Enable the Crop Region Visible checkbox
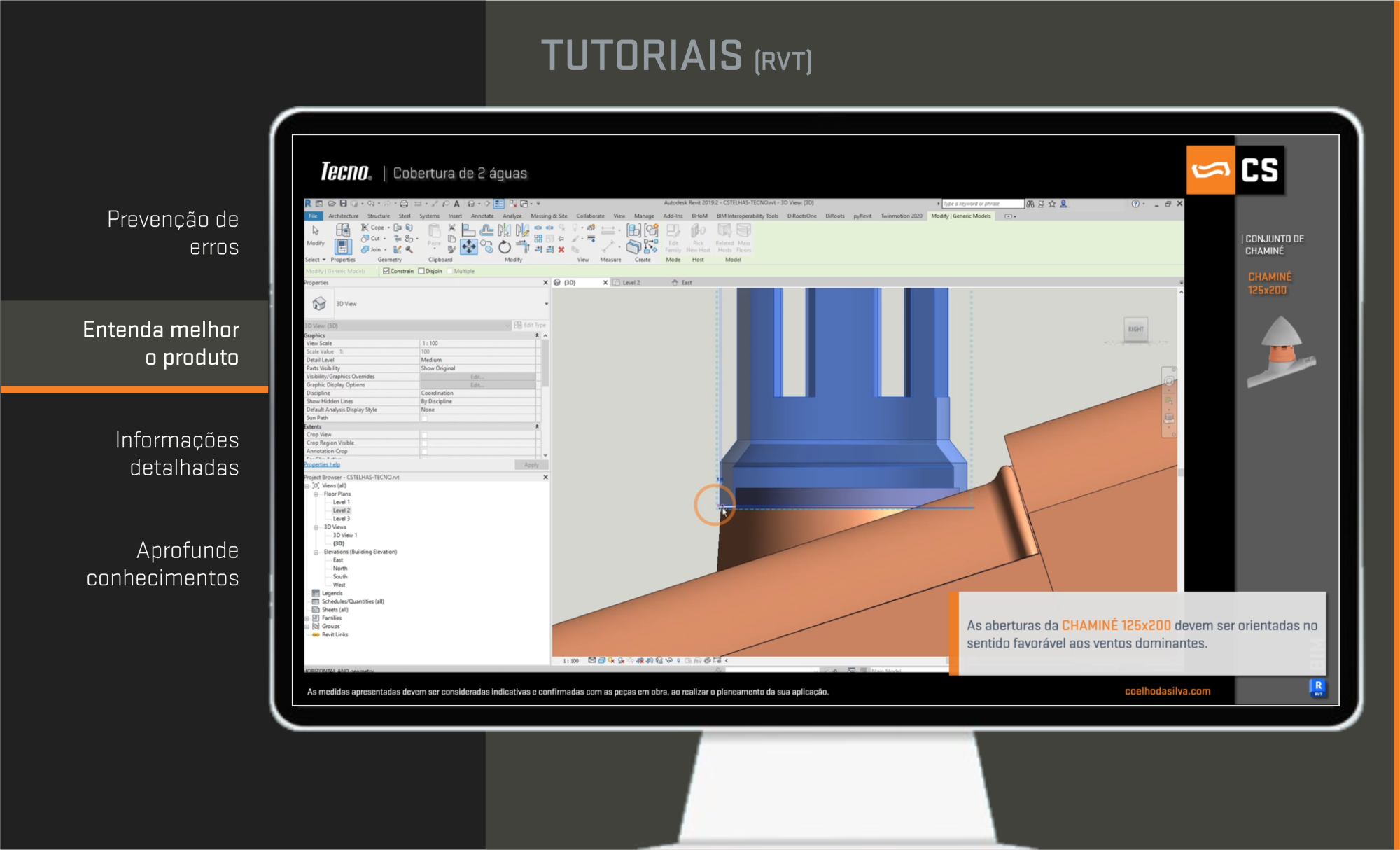 (x=424, y=443)
